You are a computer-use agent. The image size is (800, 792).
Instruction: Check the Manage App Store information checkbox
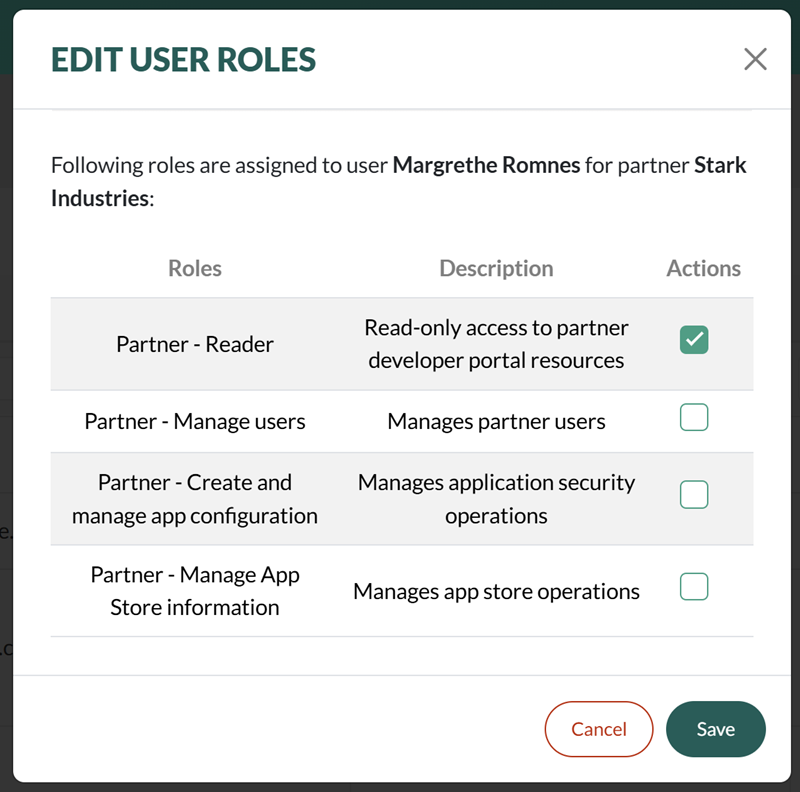pos(694,587)
